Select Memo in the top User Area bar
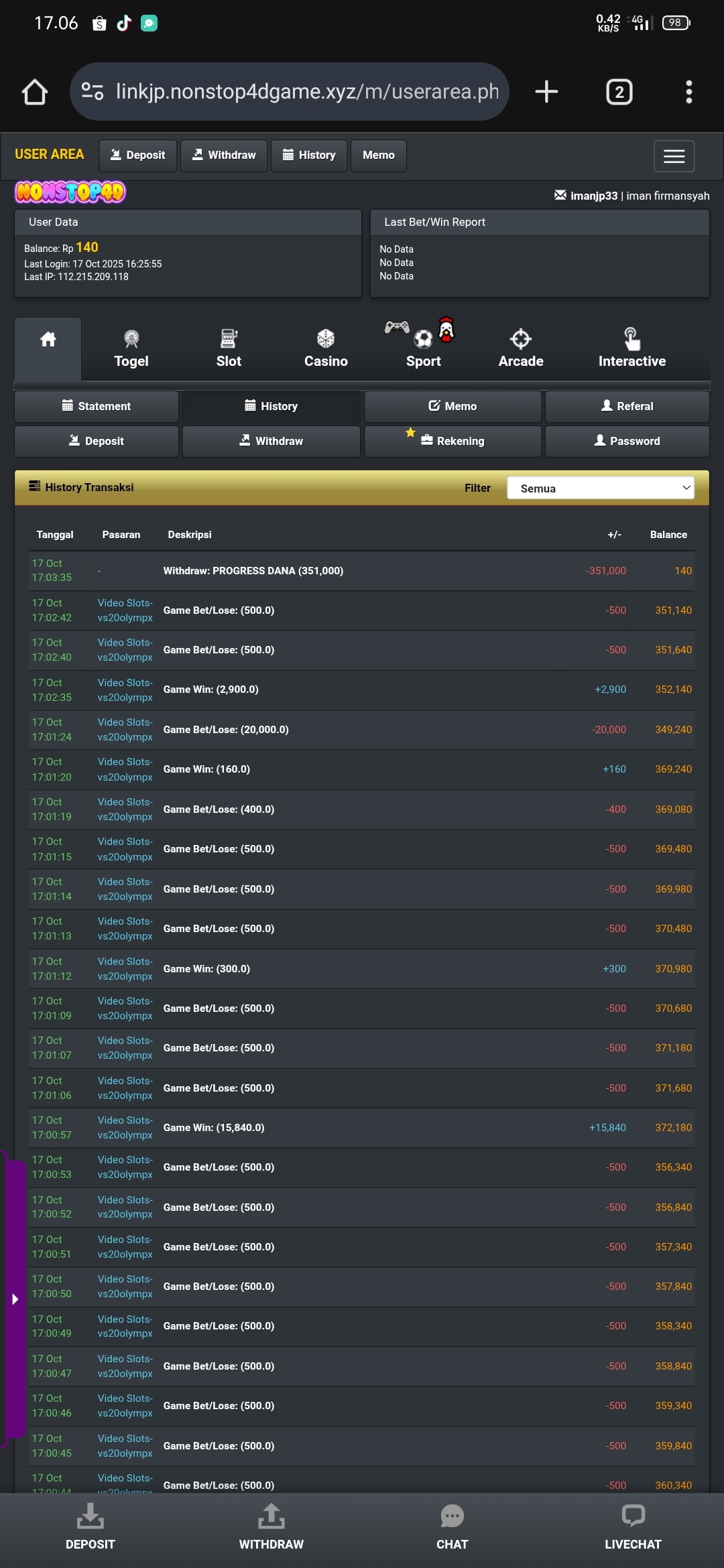 point(378,155)
